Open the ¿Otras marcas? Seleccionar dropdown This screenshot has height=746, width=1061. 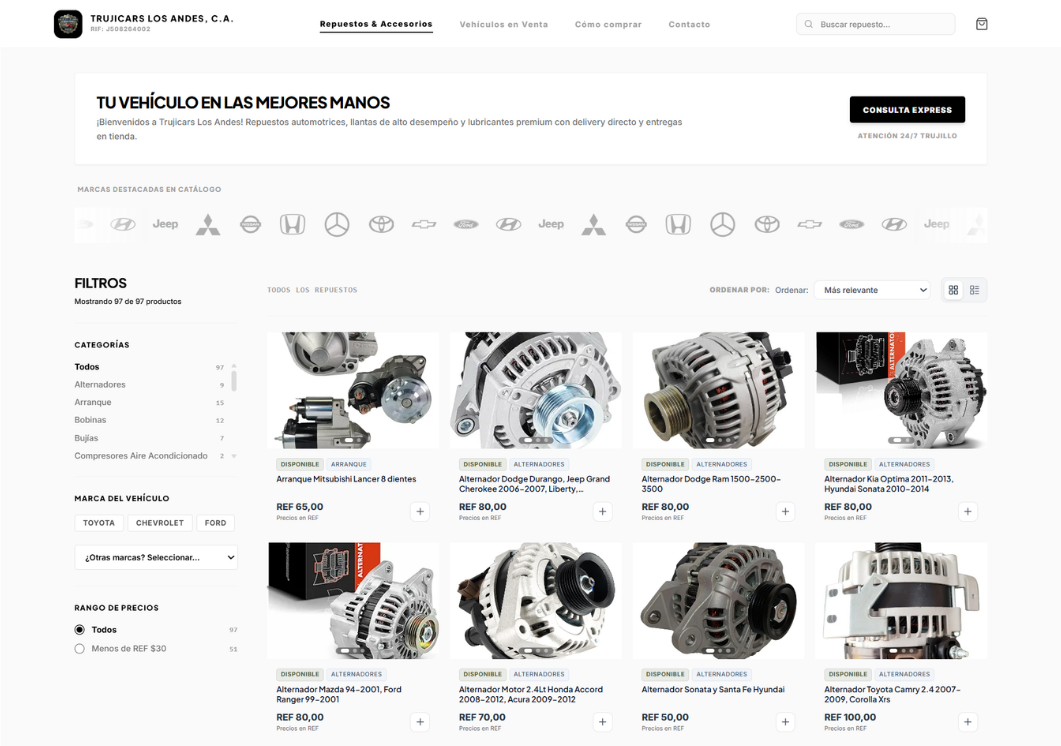156,558
